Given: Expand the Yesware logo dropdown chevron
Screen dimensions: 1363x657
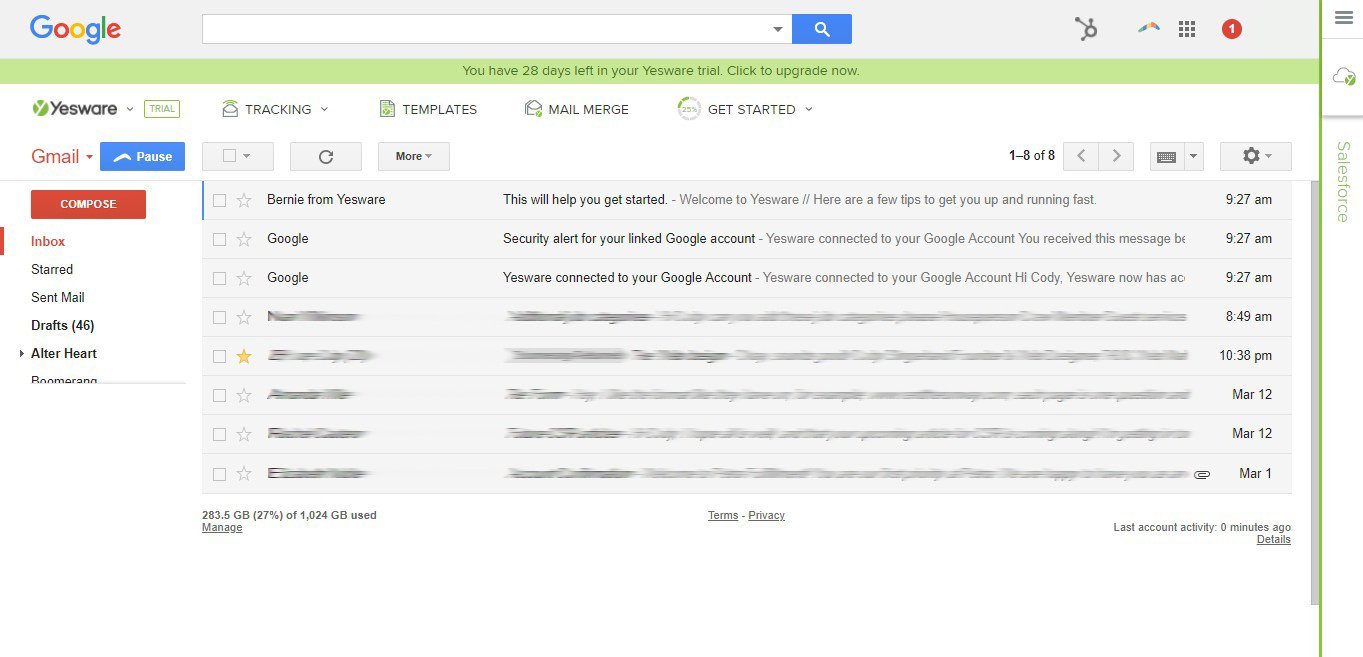Looking at the screenshot, I should pos(130,109).
